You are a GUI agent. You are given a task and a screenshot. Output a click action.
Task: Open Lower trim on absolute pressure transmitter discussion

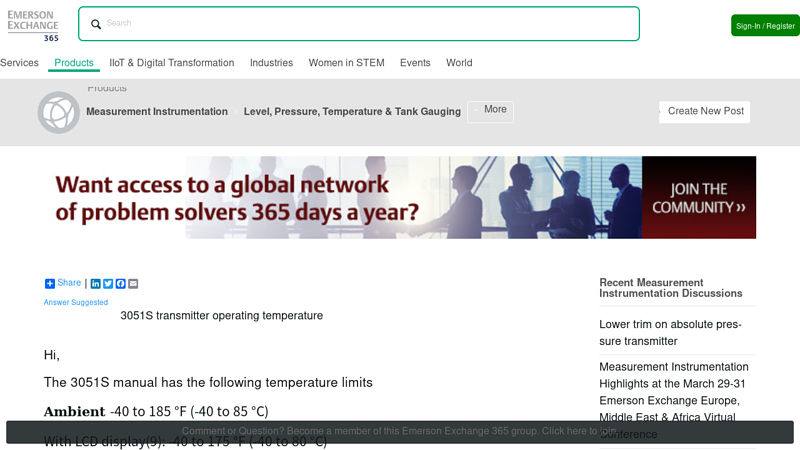click(x=670, y=333)
